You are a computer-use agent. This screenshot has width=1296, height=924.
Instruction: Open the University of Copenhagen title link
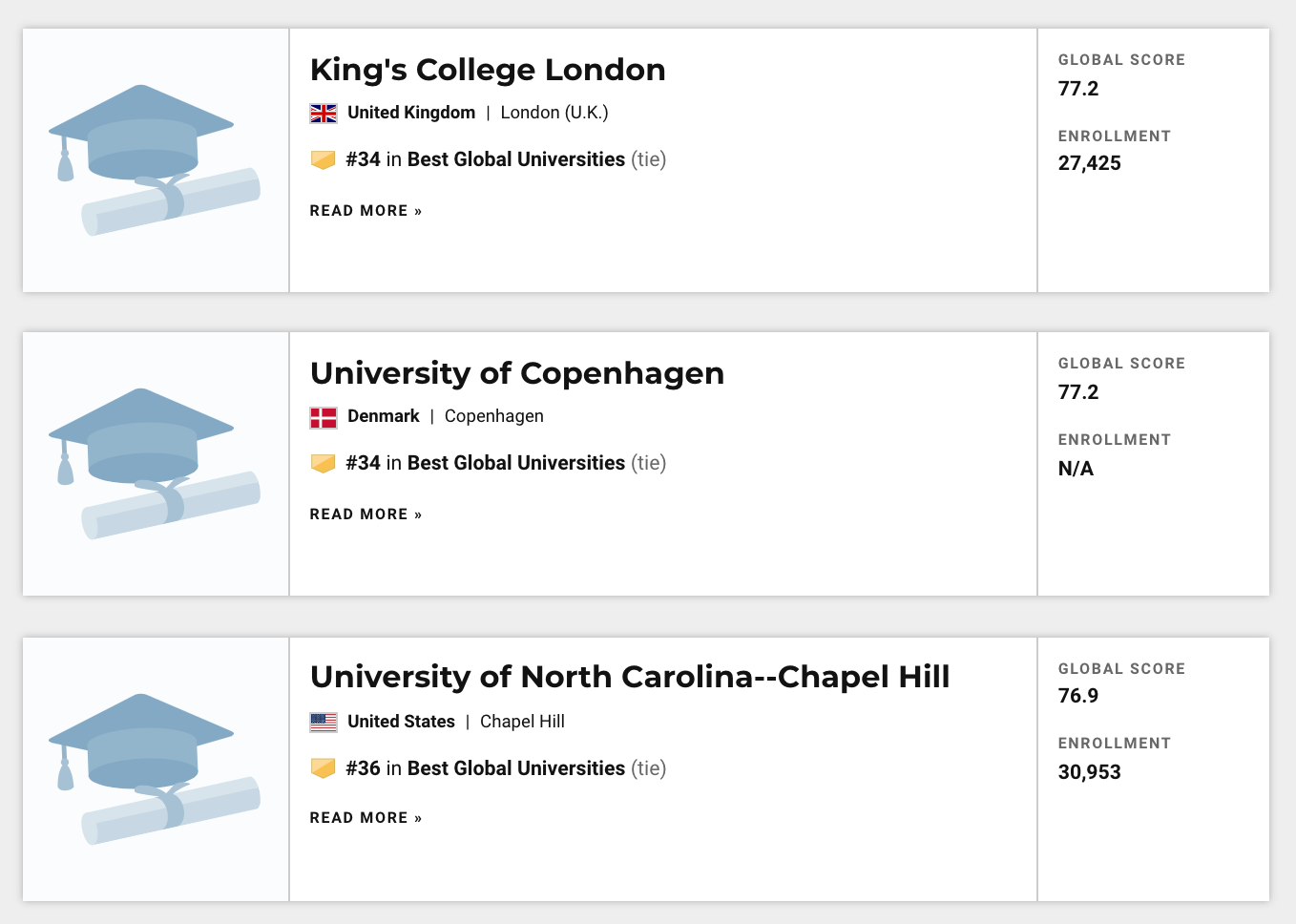[x=517, y=373]
